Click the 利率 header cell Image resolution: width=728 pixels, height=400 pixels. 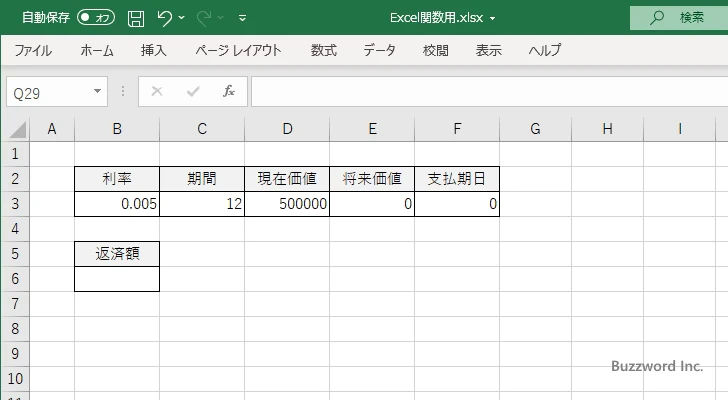click(x=117, y=179)
